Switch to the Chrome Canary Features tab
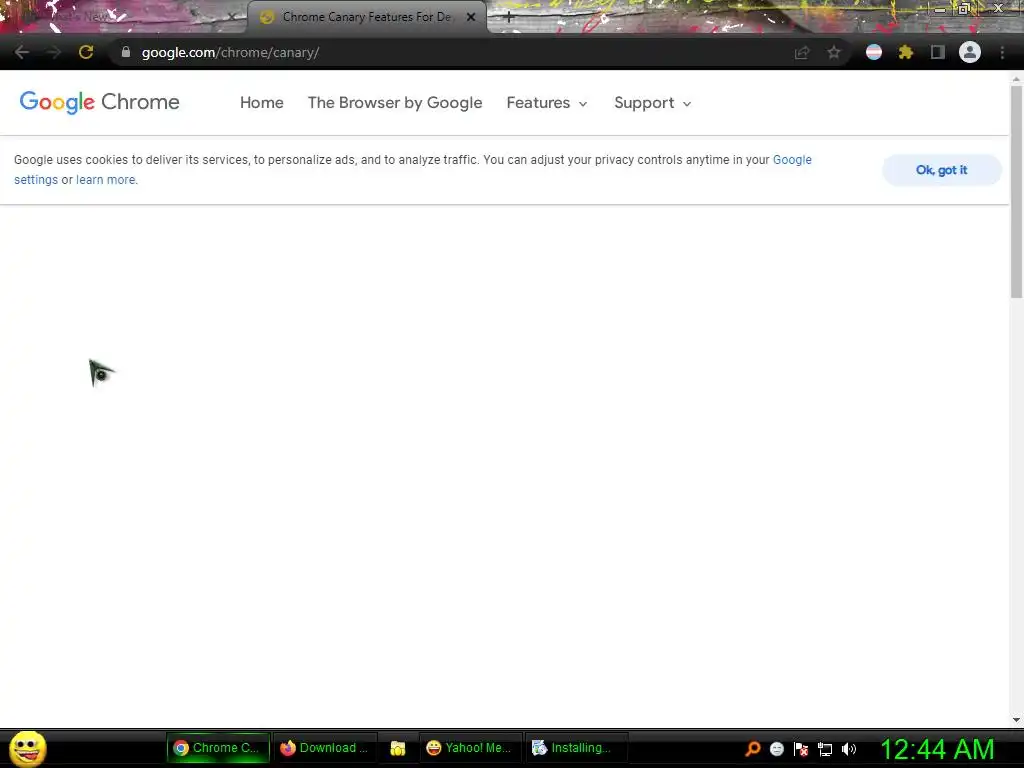The width and height of the screenshot is (1024, 768). pos(366,17)
